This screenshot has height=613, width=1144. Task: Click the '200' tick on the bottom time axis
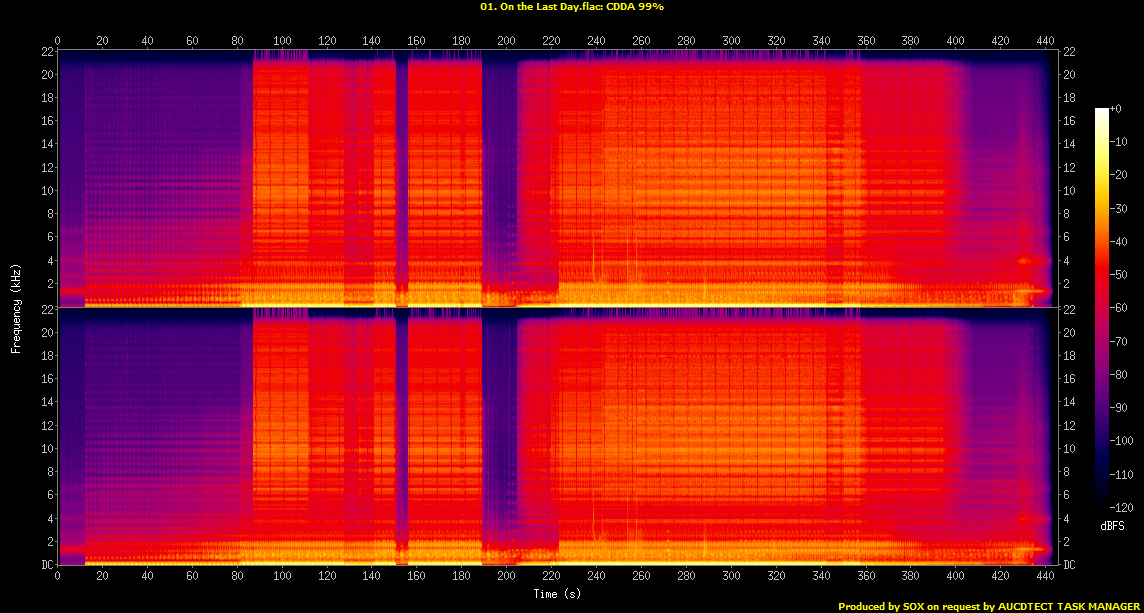coord(506,576)
